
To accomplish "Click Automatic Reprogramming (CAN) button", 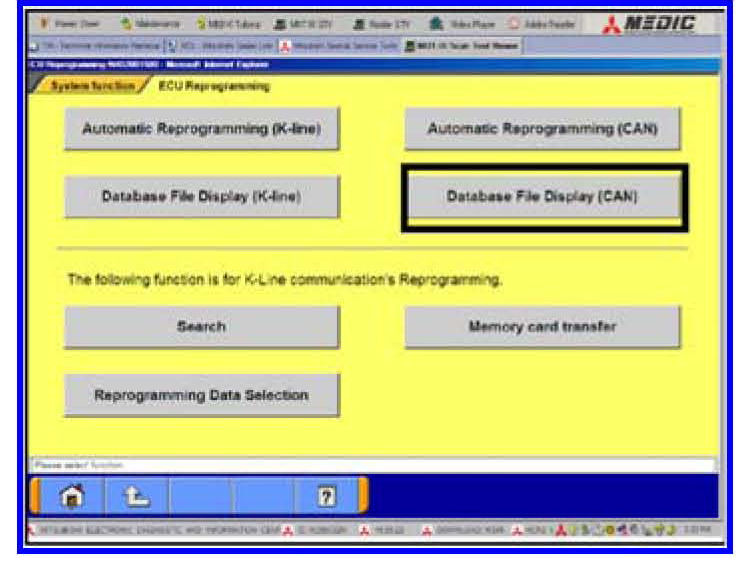I will click(541, 129).
